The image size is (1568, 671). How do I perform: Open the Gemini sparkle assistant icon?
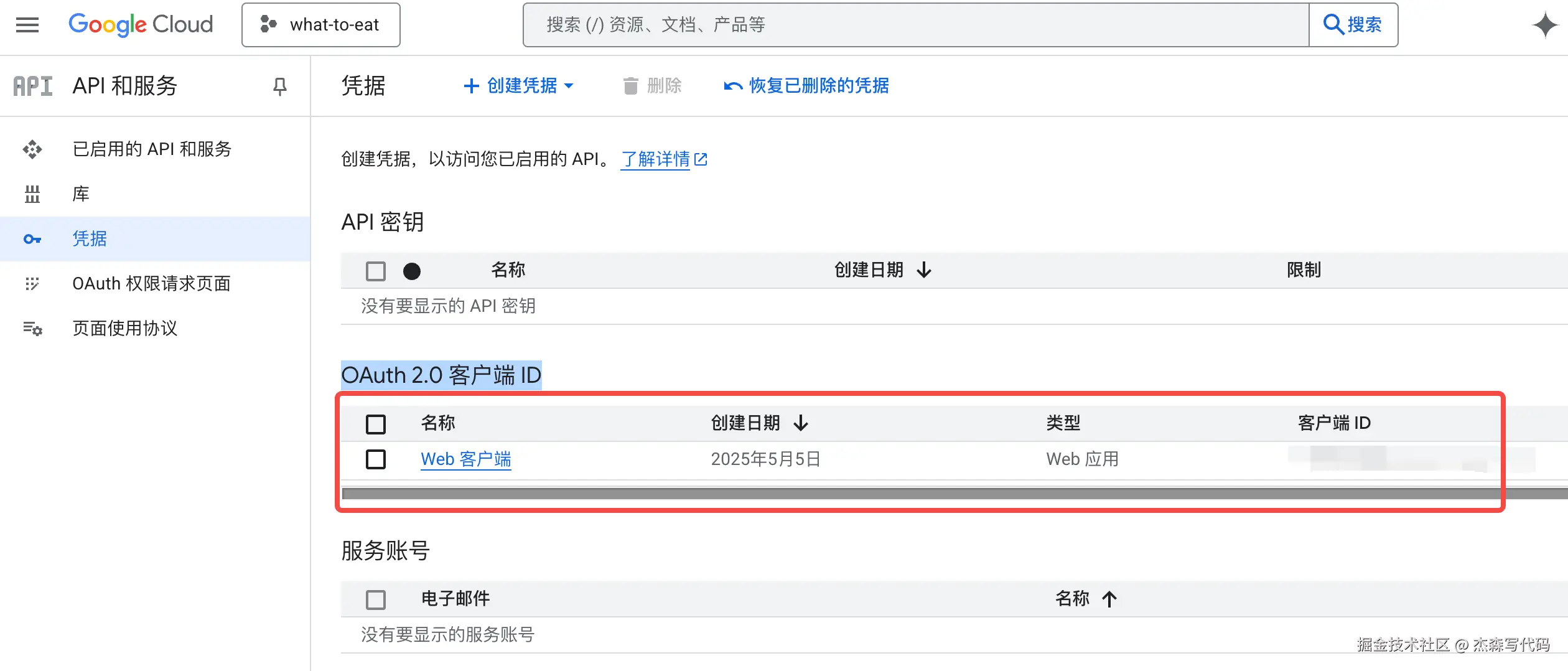pos(1545,25)
